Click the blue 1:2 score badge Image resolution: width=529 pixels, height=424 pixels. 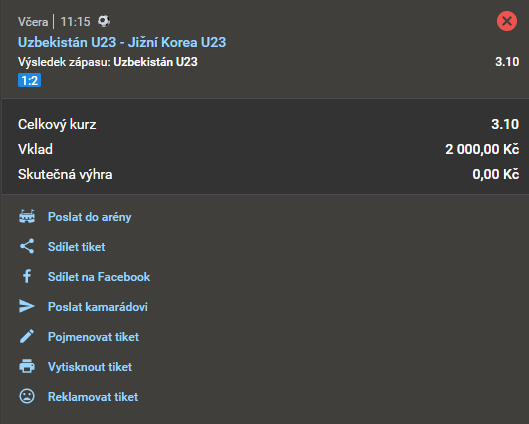[29, 80]
